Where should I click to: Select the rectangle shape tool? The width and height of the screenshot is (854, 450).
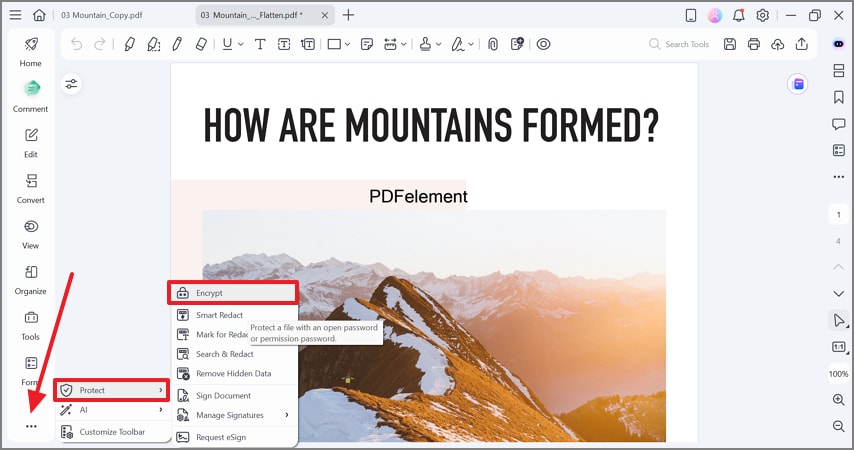coord(334,44)
